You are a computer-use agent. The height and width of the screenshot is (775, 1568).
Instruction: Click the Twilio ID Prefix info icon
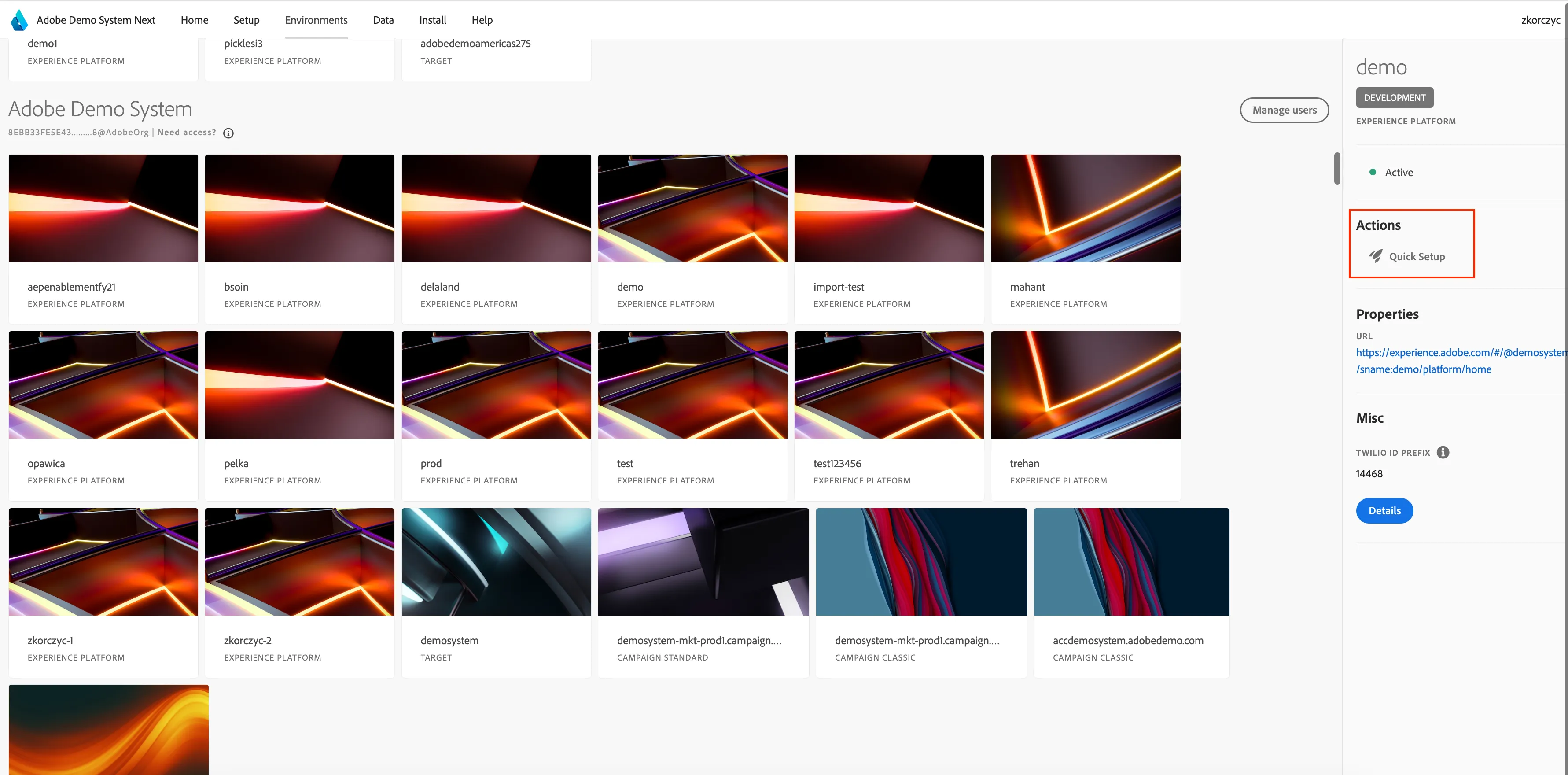1443,452
